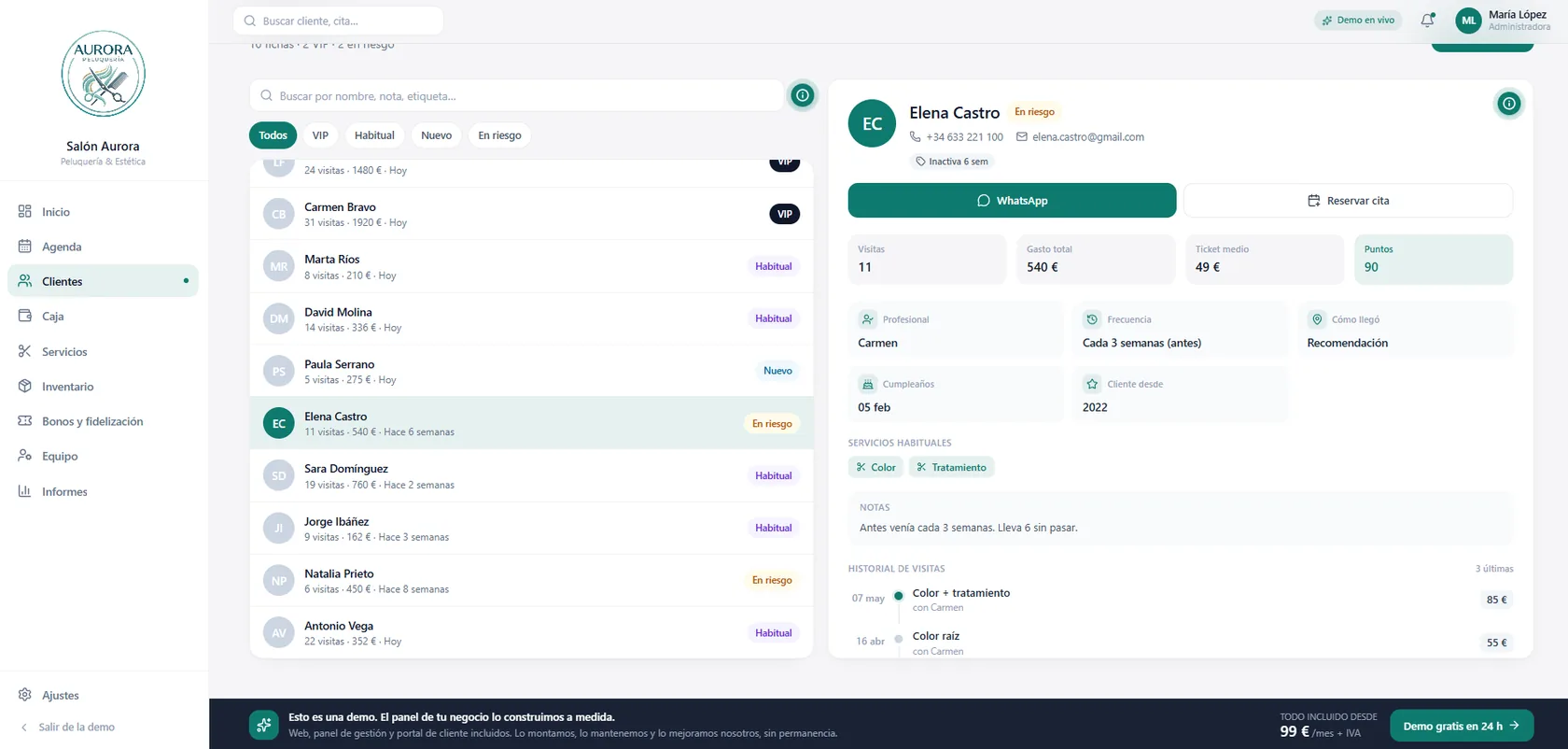Click the Salón Aurora logo
The width and height of the screenshot is (1568, 749).
pos(103,74)
